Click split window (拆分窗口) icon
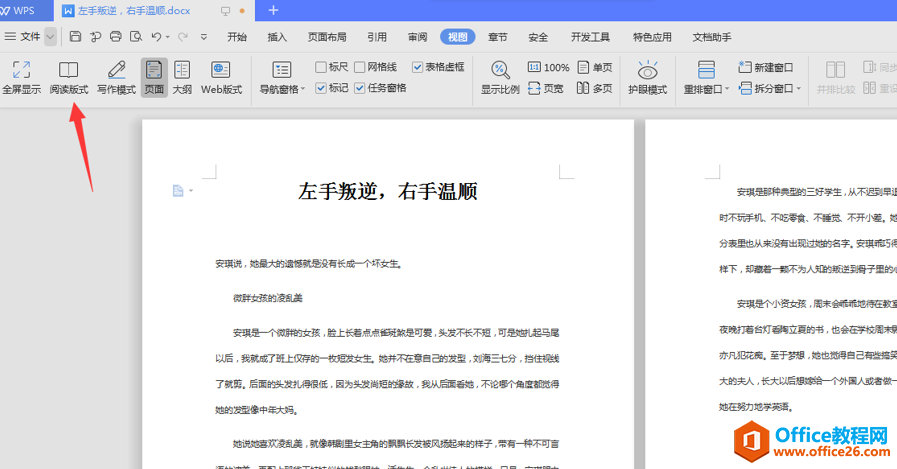 click(x=745, y=88)
